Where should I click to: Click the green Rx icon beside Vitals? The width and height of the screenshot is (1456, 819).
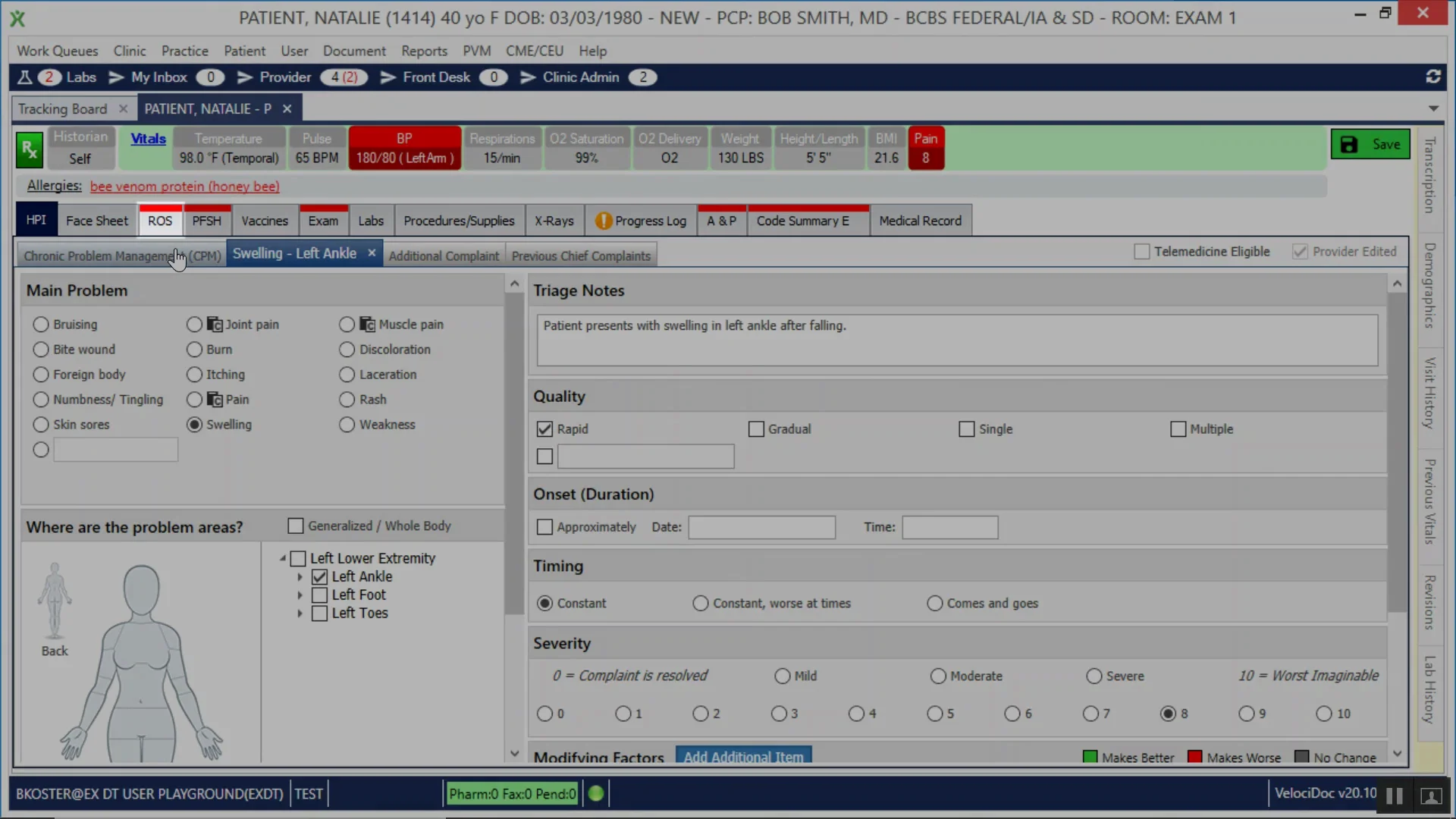pyautogui.click(x=29, y=148)
